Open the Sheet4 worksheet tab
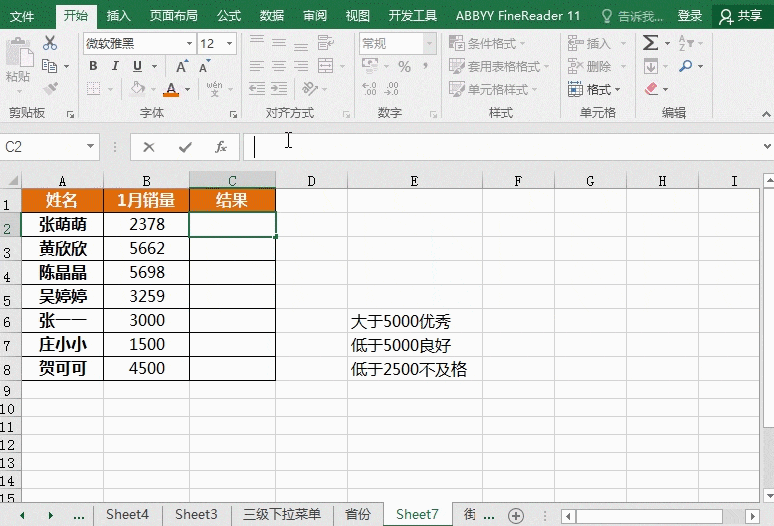This screenshot has width=774, height=526. [x=127, y=515]
